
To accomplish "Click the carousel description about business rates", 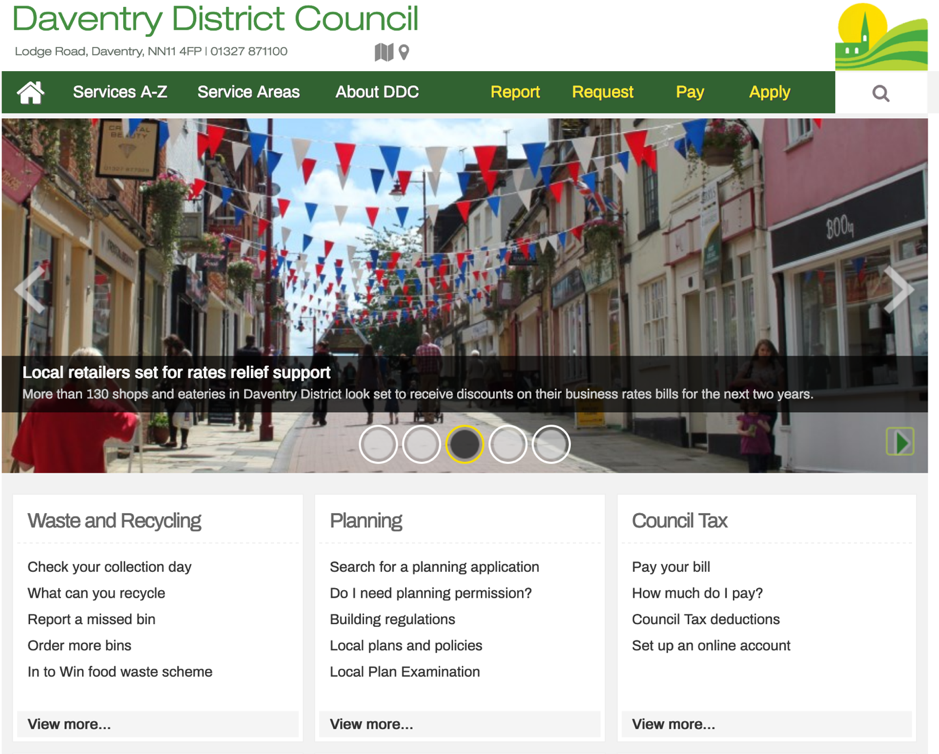I will (x=418, y=394).
